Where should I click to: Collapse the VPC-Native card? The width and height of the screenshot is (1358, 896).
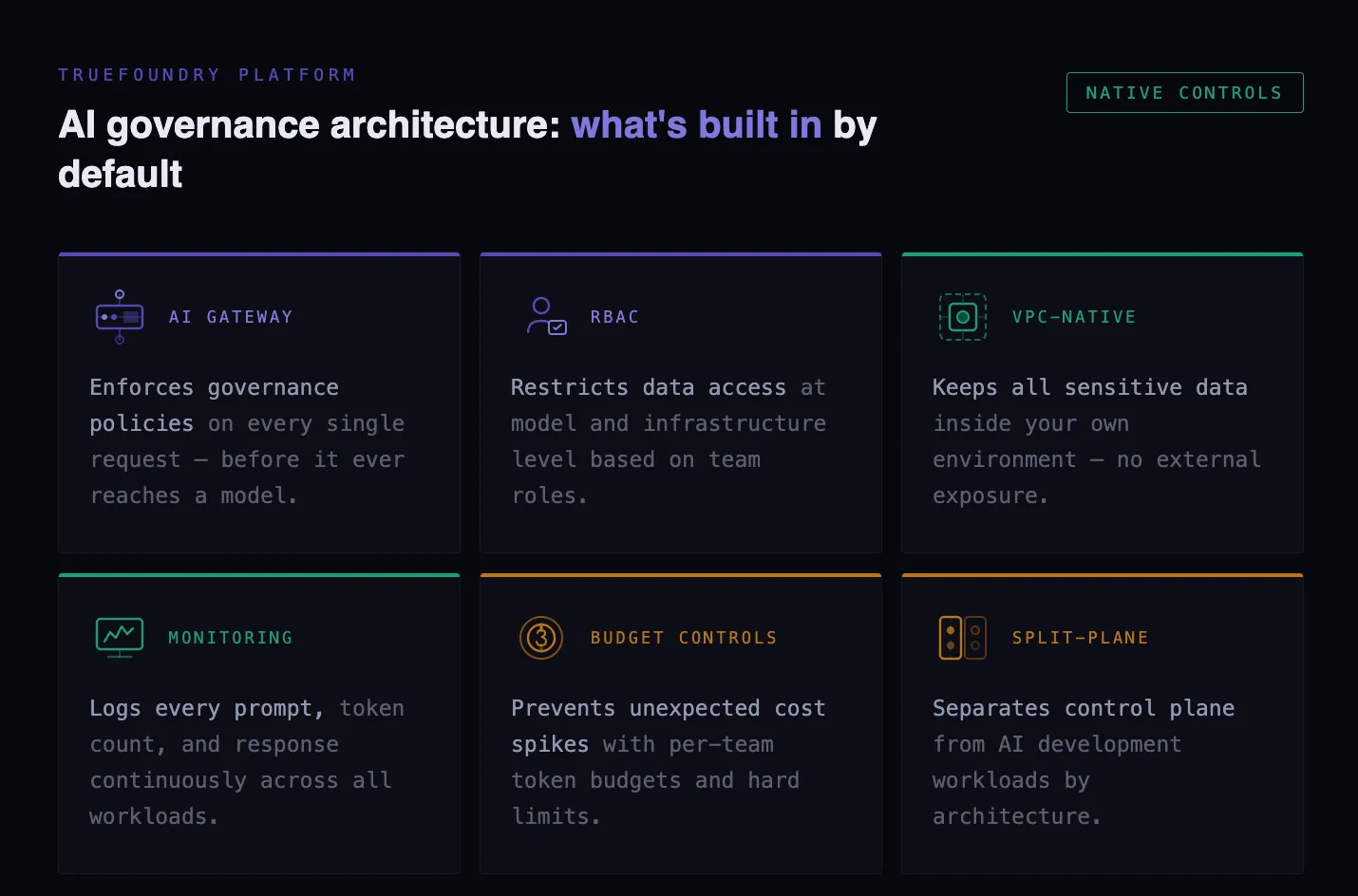pyautogui.click(x=1102, y=402)
